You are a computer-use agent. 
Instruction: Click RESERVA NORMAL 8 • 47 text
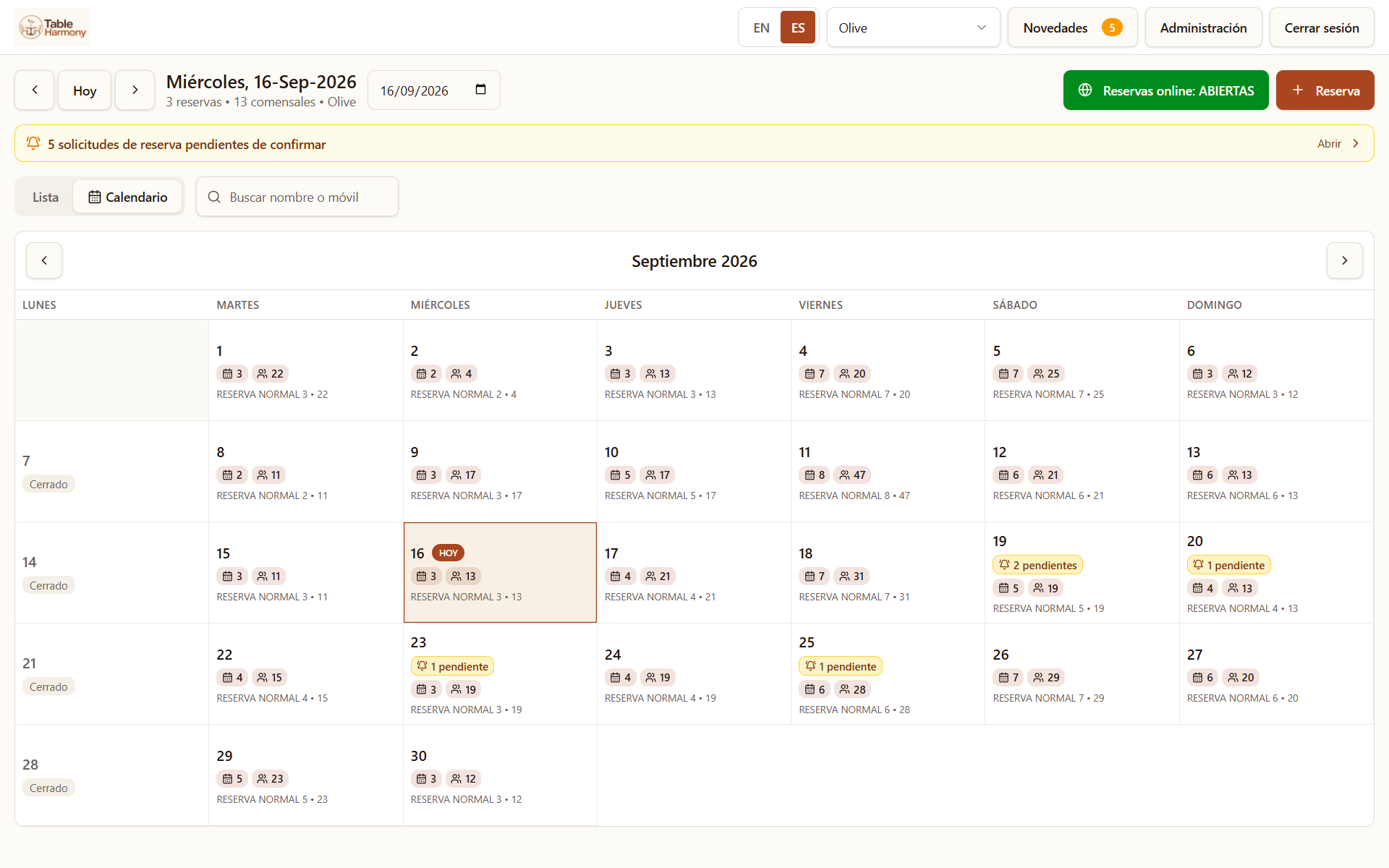point(854,495)
